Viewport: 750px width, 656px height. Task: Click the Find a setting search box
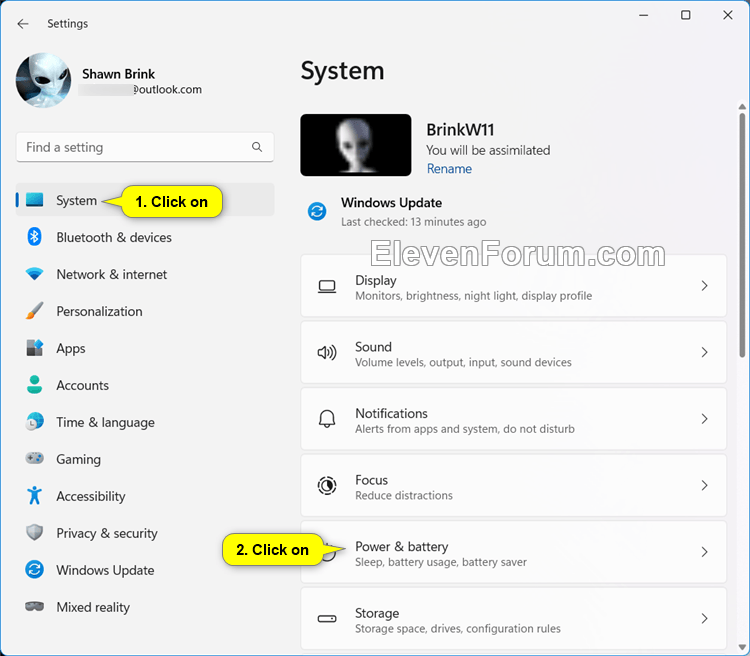(x=145, y=147)
